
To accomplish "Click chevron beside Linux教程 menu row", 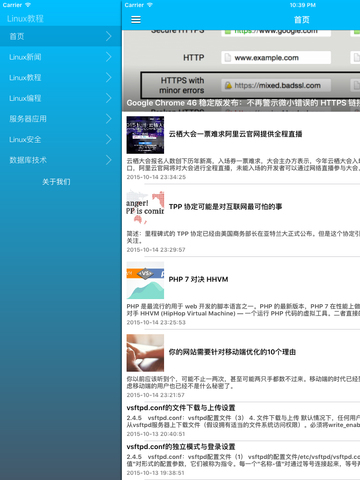I will [x=109, y=78].
